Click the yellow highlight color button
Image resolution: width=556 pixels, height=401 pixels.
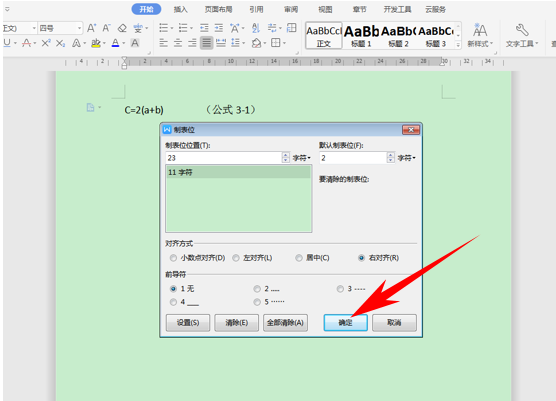point(96,43)
